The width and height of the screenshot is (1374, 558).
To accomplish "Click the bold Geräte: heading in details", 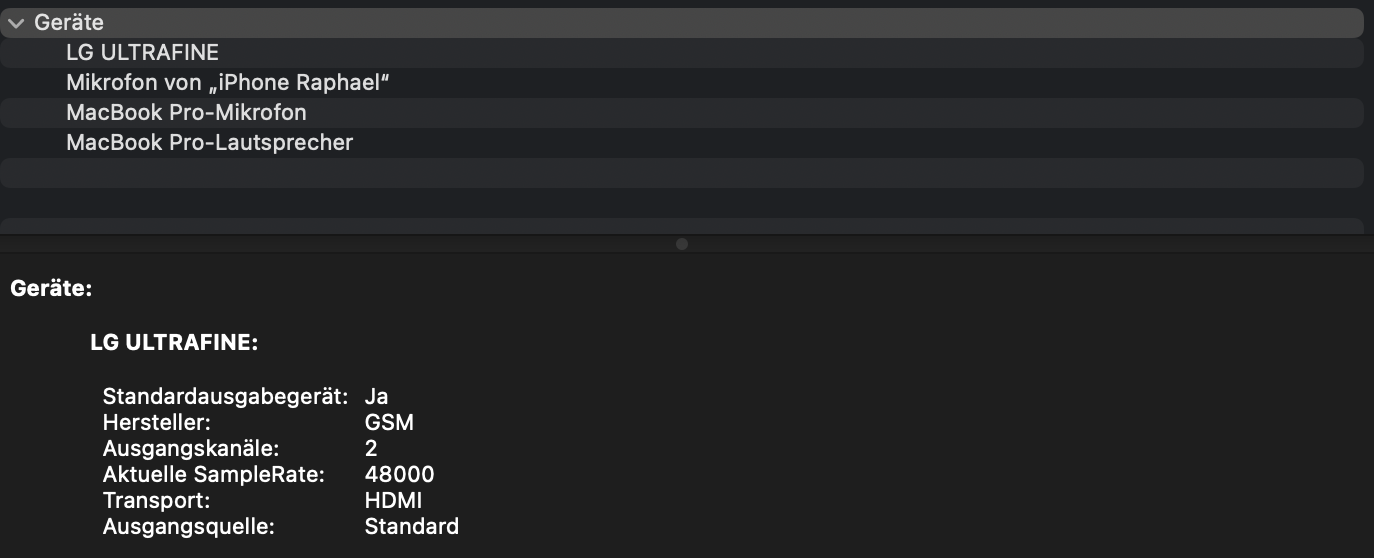I will [51, 289].
